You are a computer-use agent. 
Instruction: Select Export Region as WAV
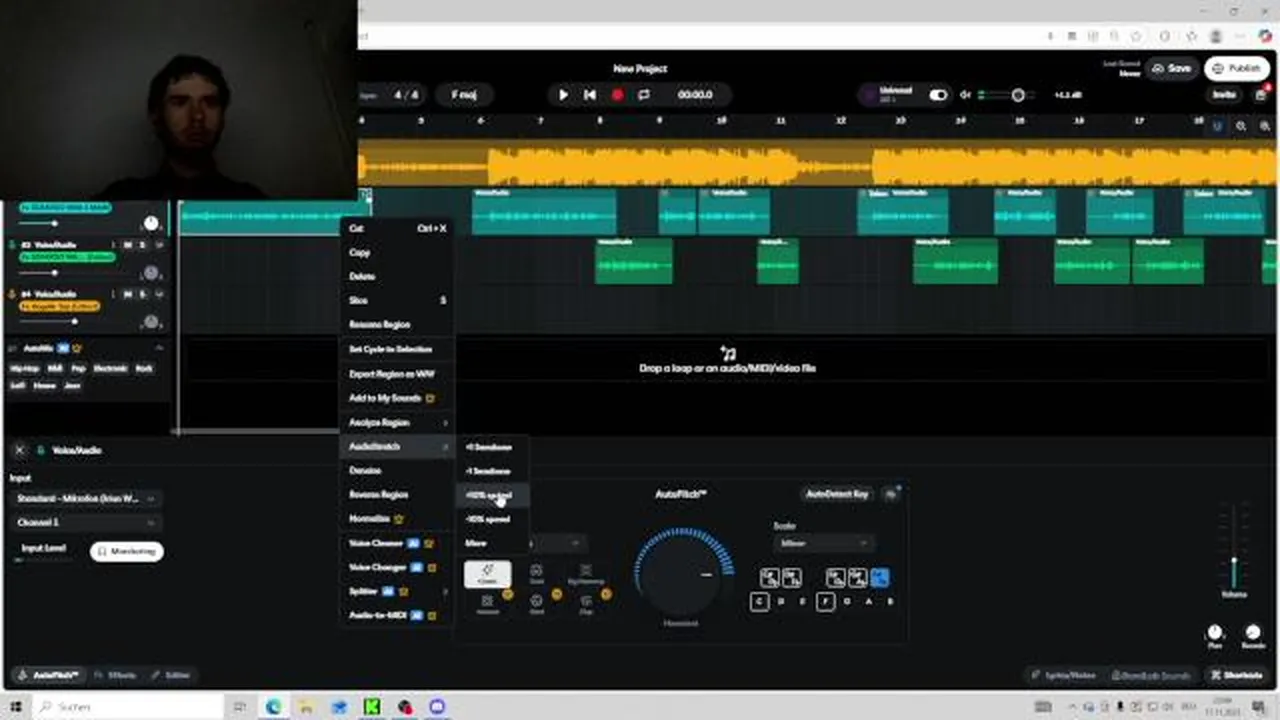396,373
